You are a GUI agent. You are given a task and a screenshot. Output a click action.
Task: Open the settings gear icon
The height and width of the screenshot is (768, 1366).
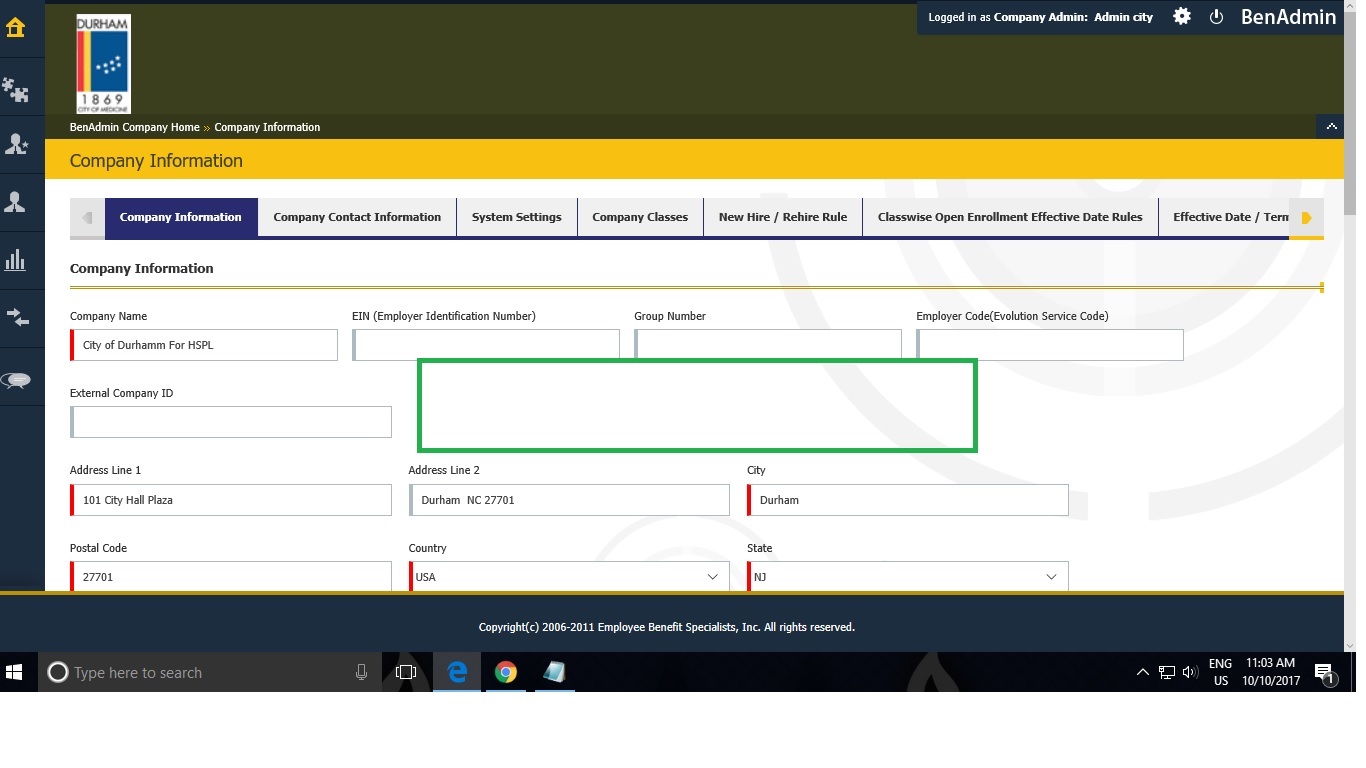[1182, 17]
